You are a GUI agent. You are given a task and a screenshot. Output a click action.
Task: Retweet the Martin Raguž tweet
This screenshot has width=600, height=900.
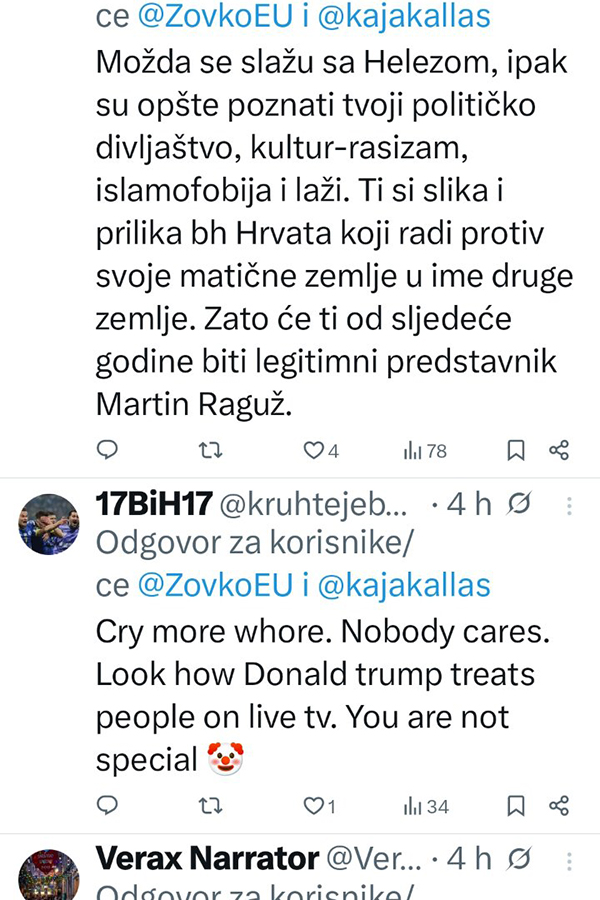tap(210, 450)
